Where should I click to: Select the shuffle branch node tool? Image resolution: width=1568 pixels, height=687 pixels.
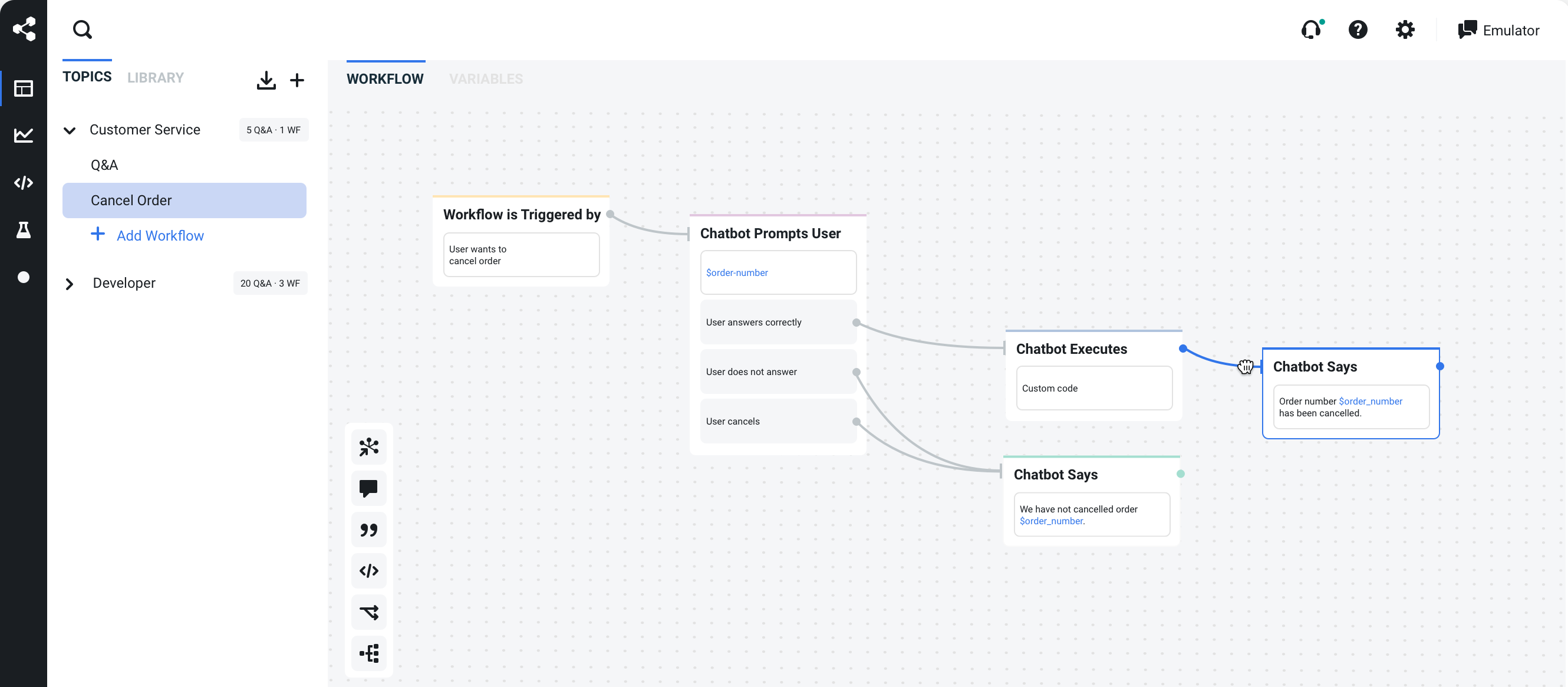369,612
